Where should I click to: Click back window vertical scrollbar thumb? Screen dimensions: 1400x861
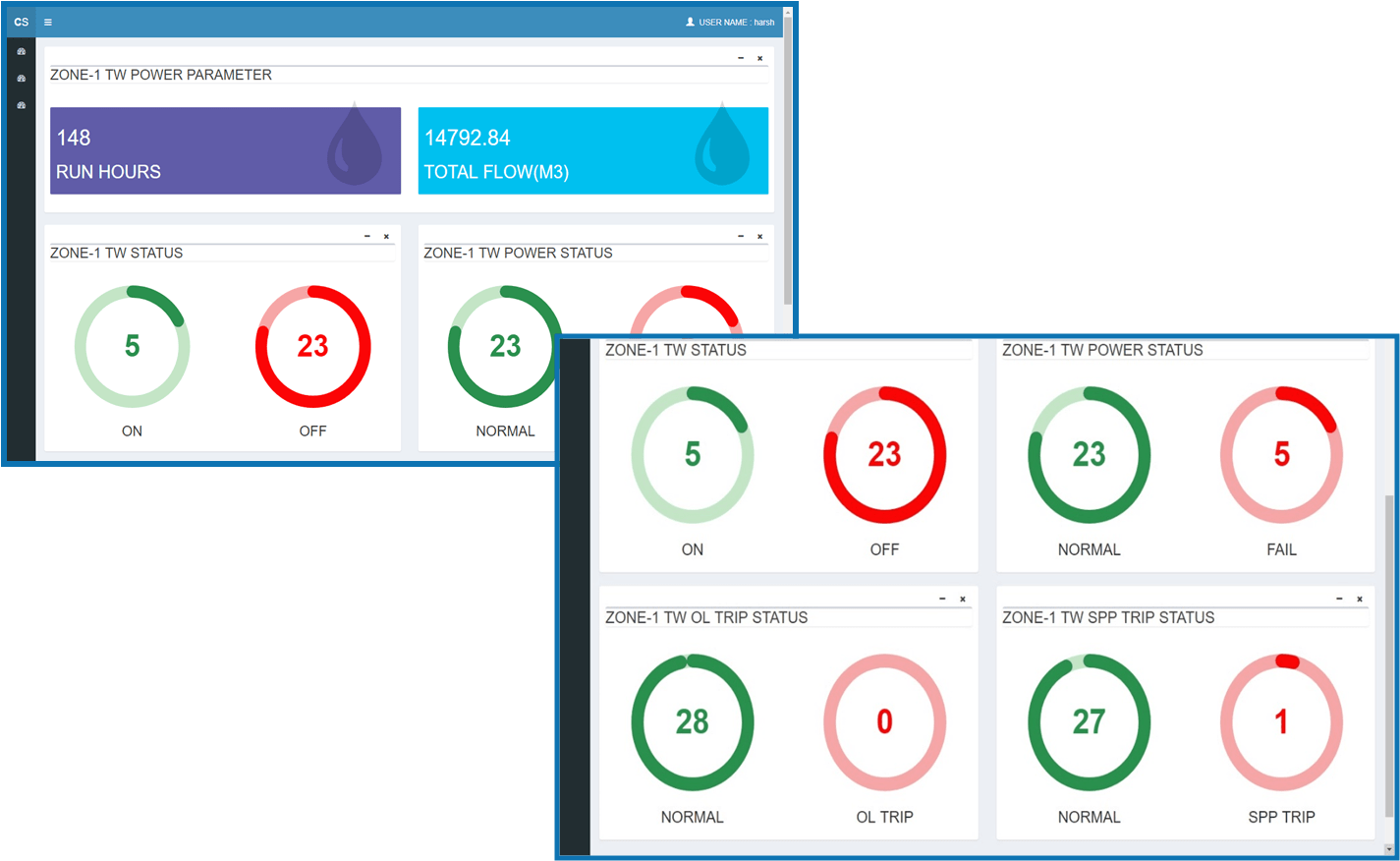787,162
